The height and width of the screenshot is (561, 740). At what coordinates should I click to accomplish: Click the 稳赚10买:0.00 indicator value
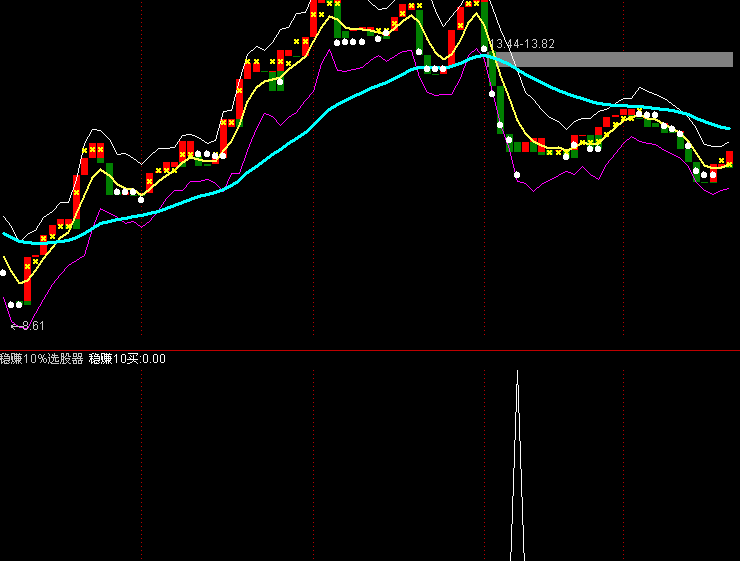tap(127, 359)
